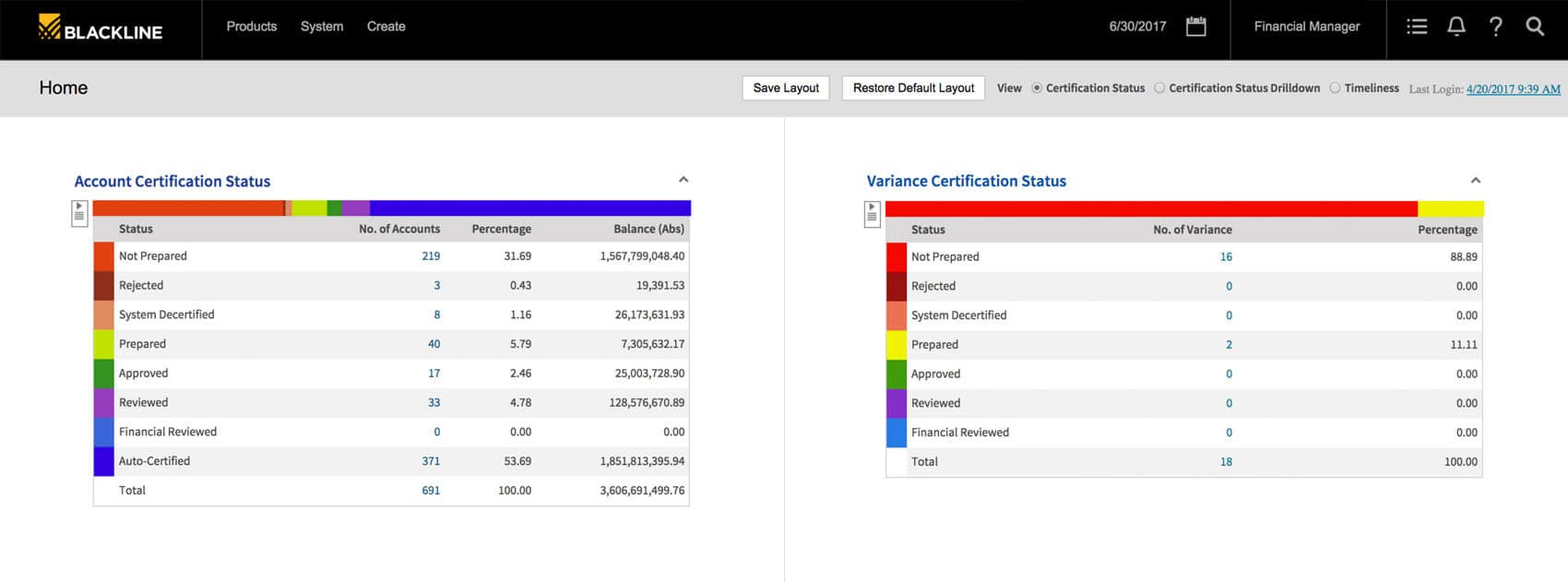Select Timeliness view radio
Image resolution: width=1568 pixels, height=582 pixels.
pyautogui.click(x=1335, y=89)
